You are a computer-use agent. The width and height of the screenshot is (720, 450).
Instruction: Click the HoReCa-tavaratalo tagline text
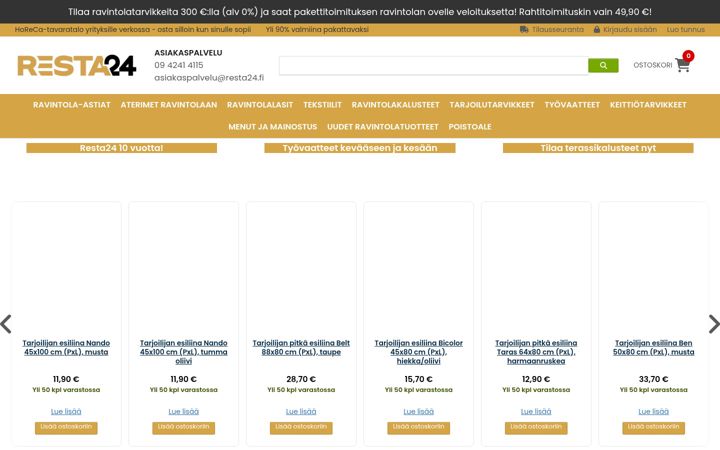click(133, 29)
